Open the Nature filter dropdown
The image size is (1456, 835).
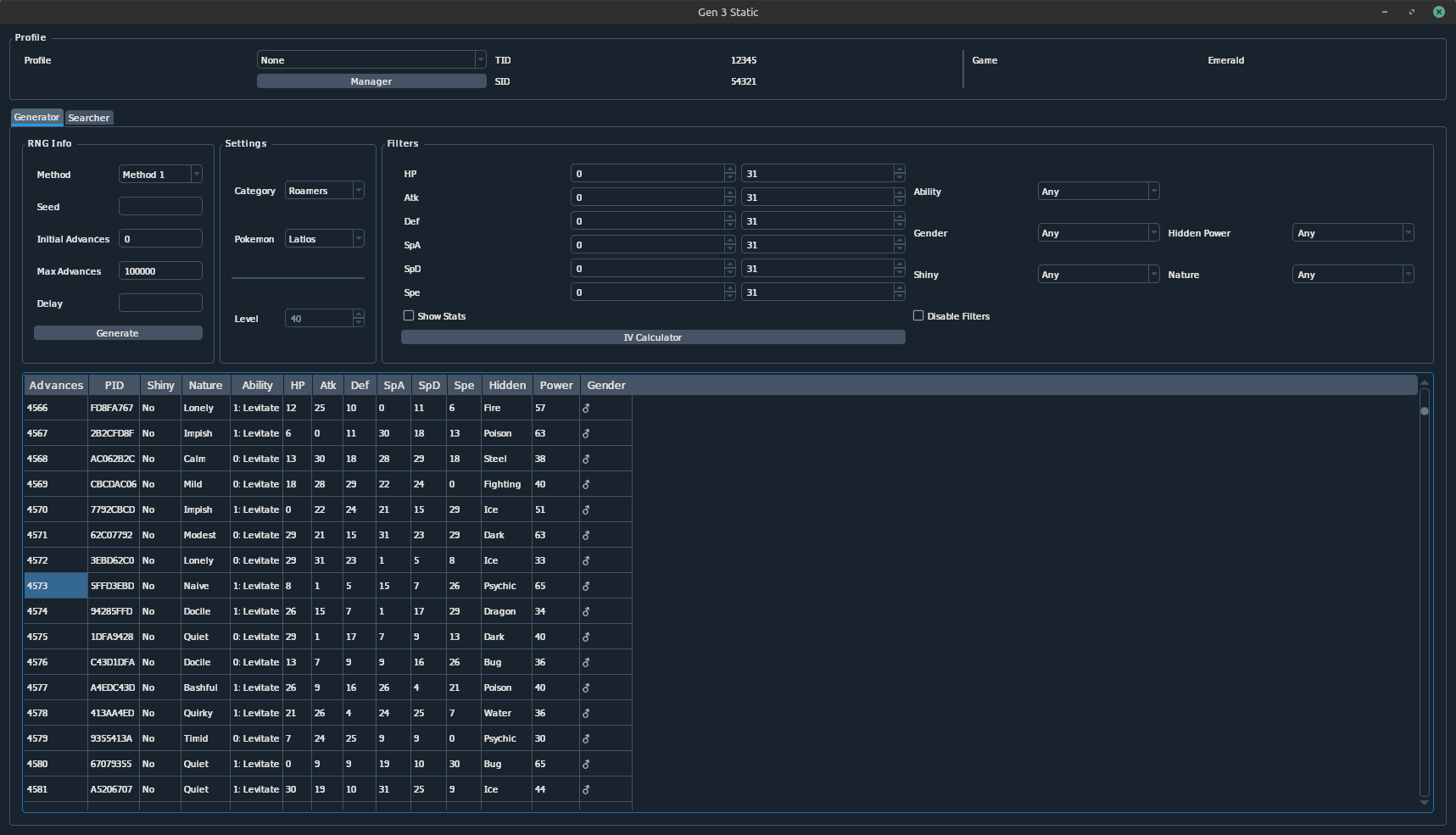(1353, 274)
